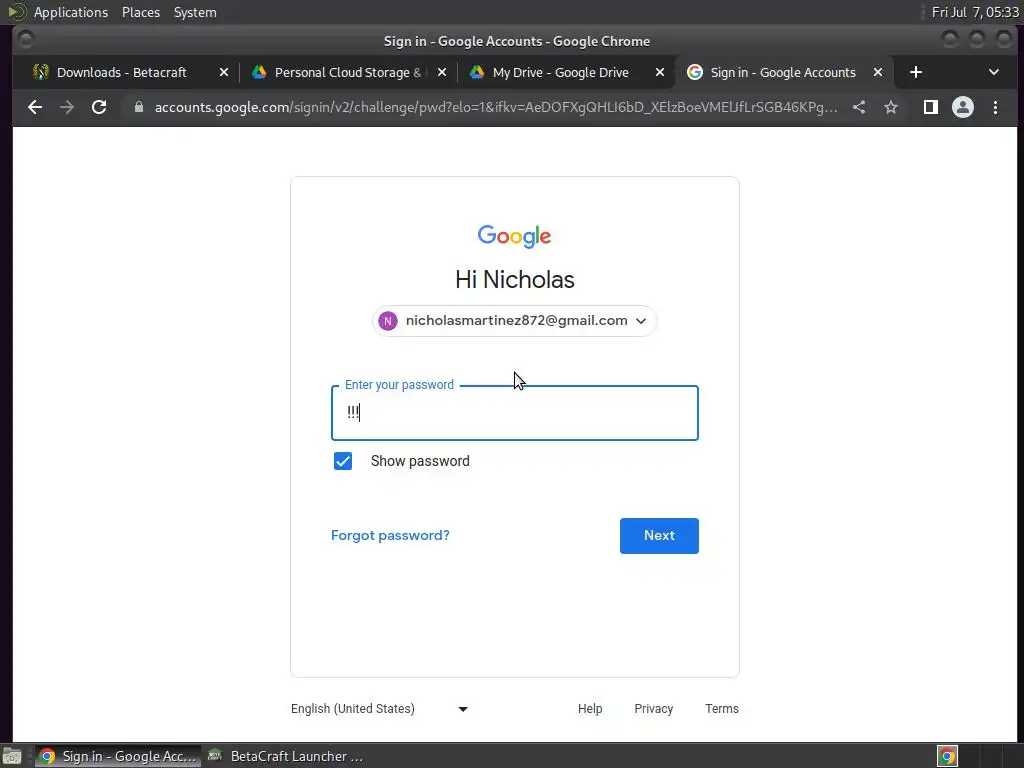Open the English (United States) language dropdown

pos(379,709)
